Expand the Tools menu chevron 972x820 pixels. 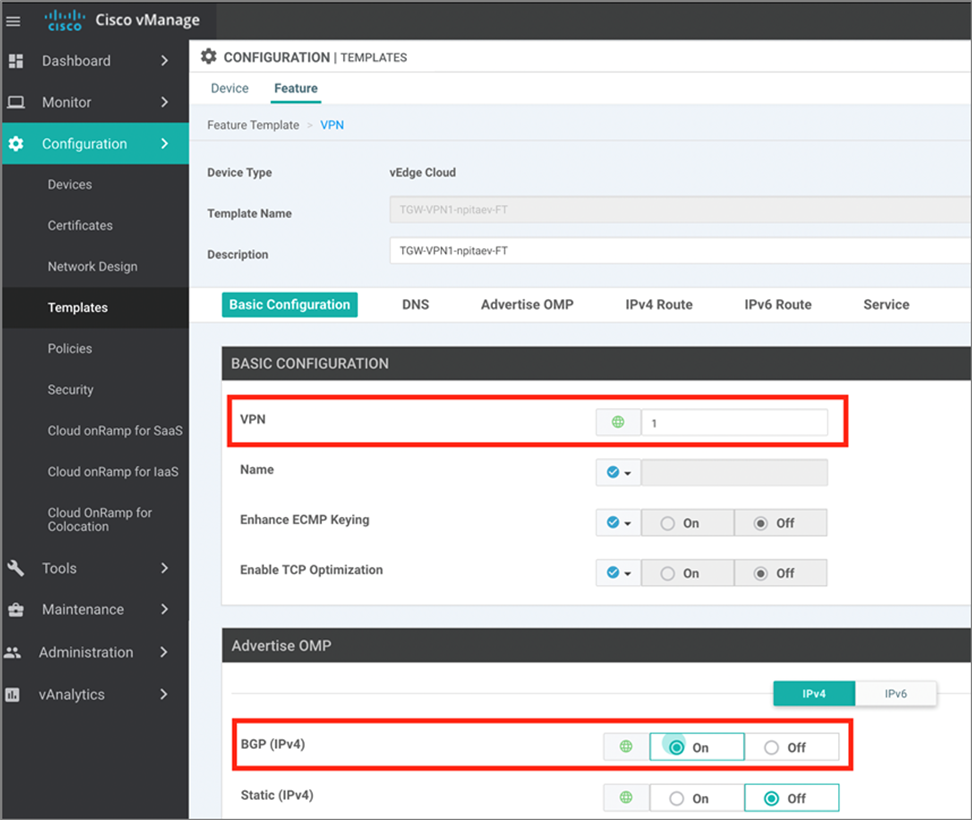[164, 568]
